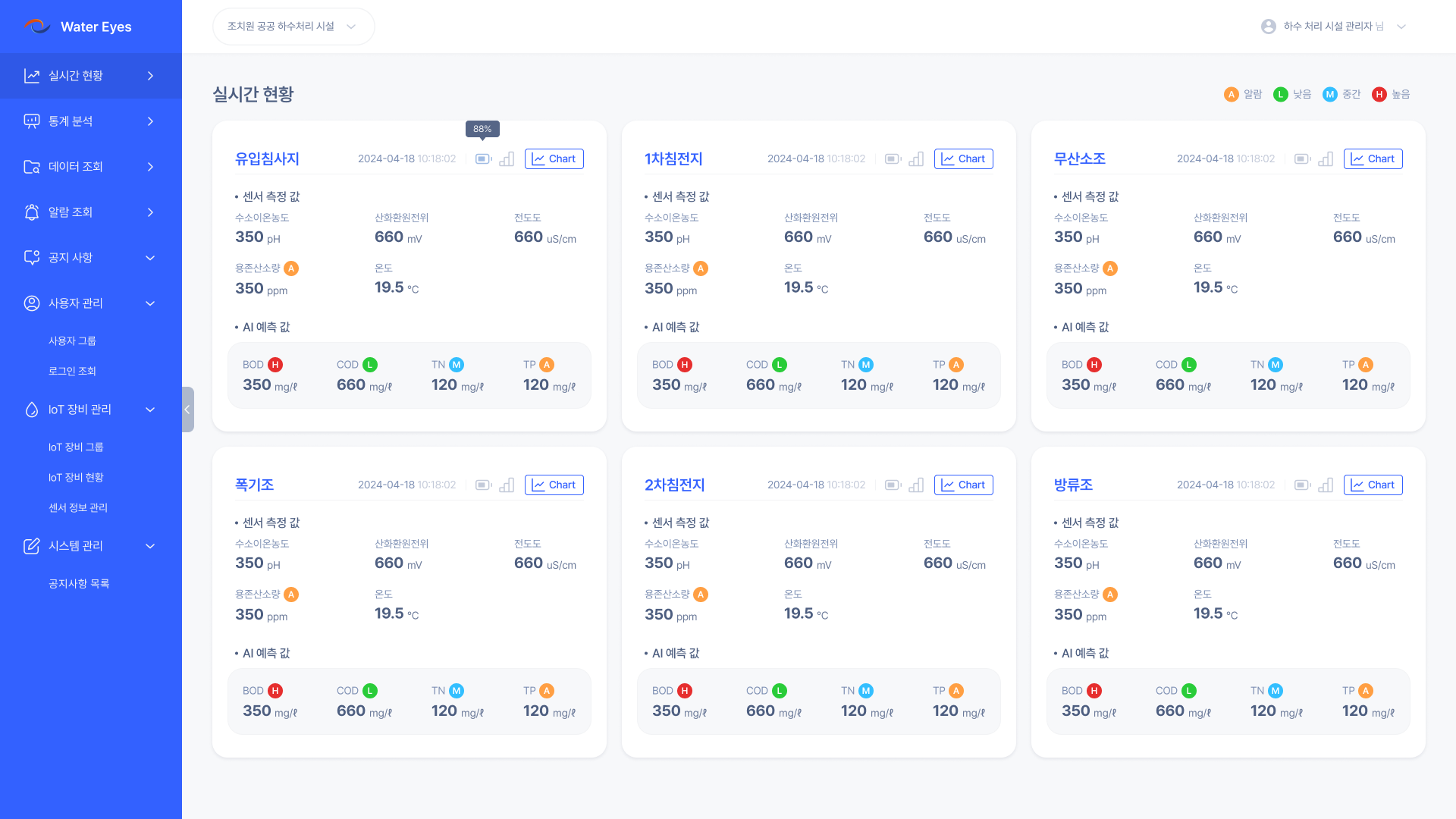This screenshot has height=819, width=1456.
Task: Collapse the sidebar with edge handle
Action: pyautogui.click(x=187, y=409)
